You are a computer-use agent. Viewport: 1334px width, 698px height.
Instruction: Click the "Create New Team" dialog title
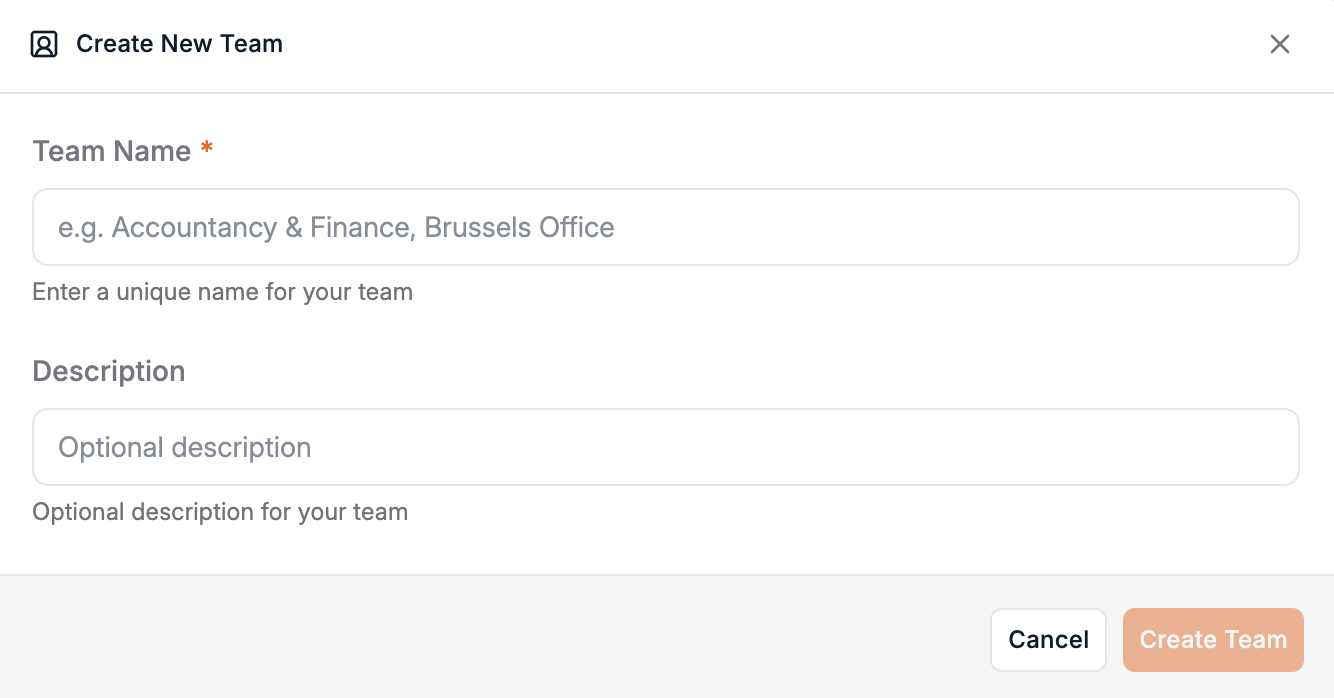pos(179,44)
